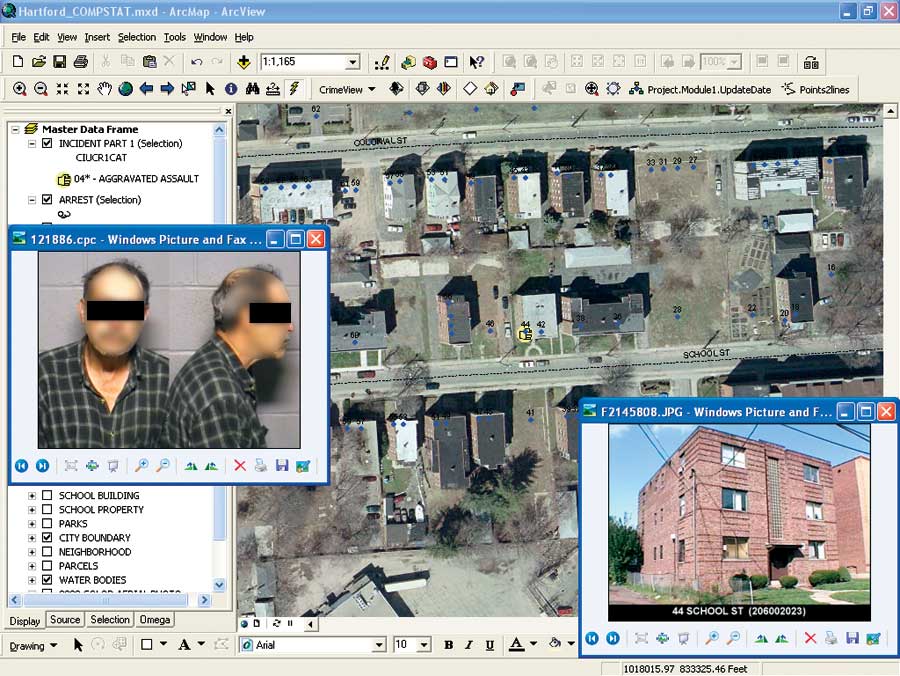Open the CrimeView dropdown menu
Image resolution: width=900 pixels, height=676 pixels.
click(347, 89)
